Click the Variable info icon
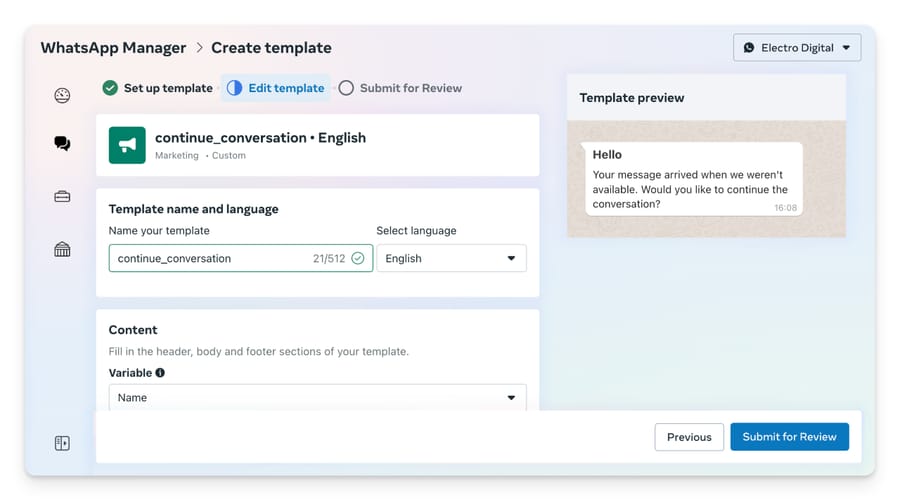The image size is (900, 502). click(160, 373)
